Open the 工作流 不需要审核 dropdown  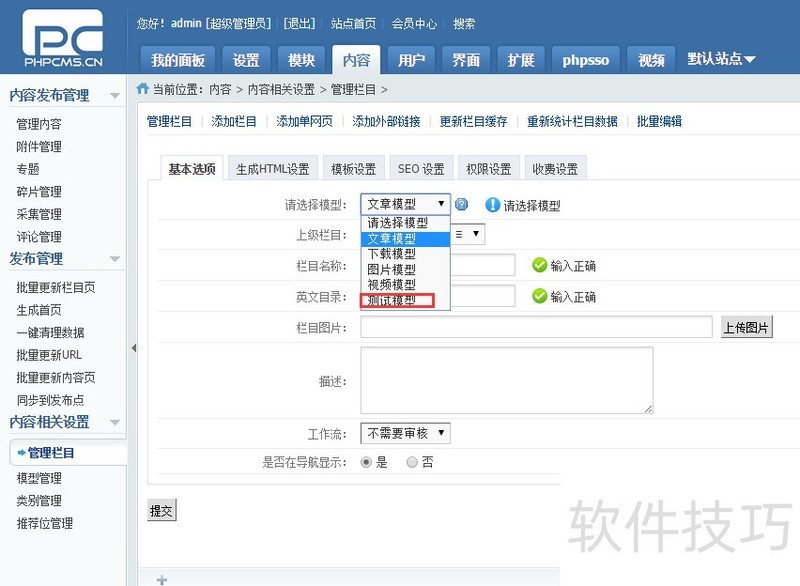tap(405, 434)
